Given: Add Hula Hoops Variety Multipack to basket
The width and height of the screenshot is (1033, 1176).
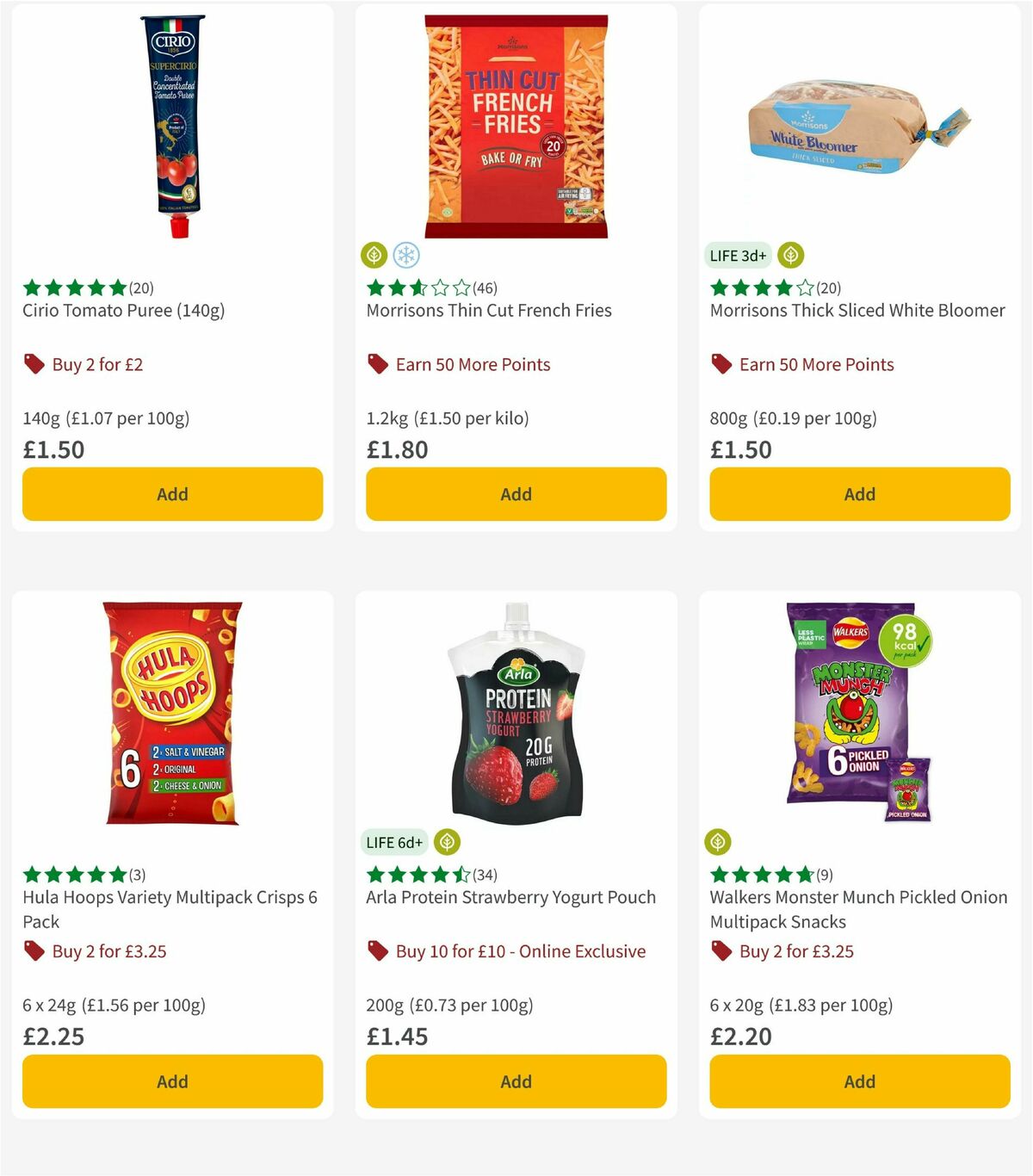Looking at the screenshot, I should [x=172, y=1081].
